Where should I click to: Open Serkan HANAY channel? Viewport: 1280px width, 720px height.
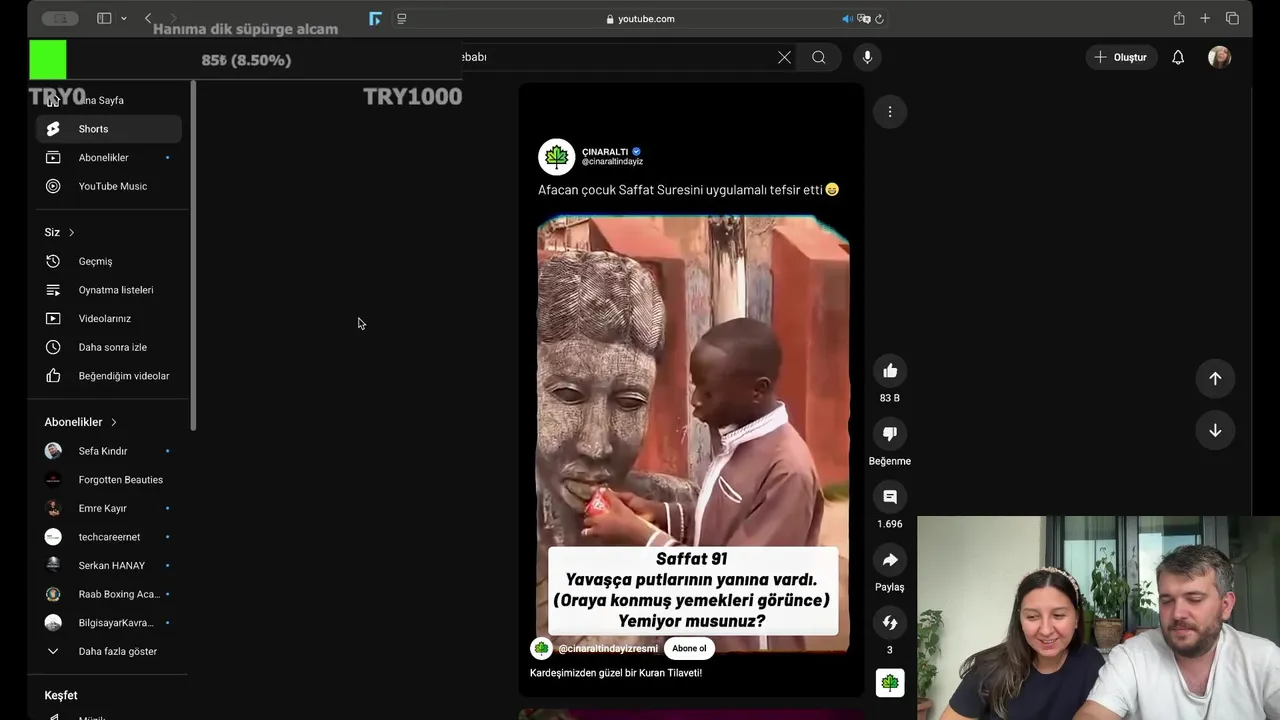[109, 566]
